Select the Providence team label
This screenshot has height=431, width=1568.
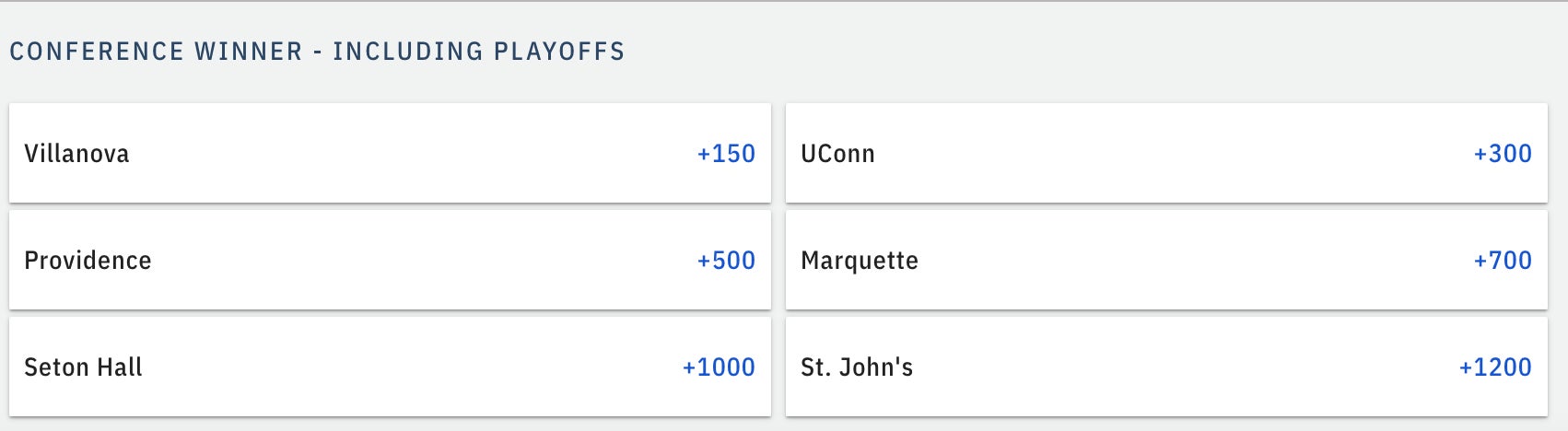[x=88, y=261]
